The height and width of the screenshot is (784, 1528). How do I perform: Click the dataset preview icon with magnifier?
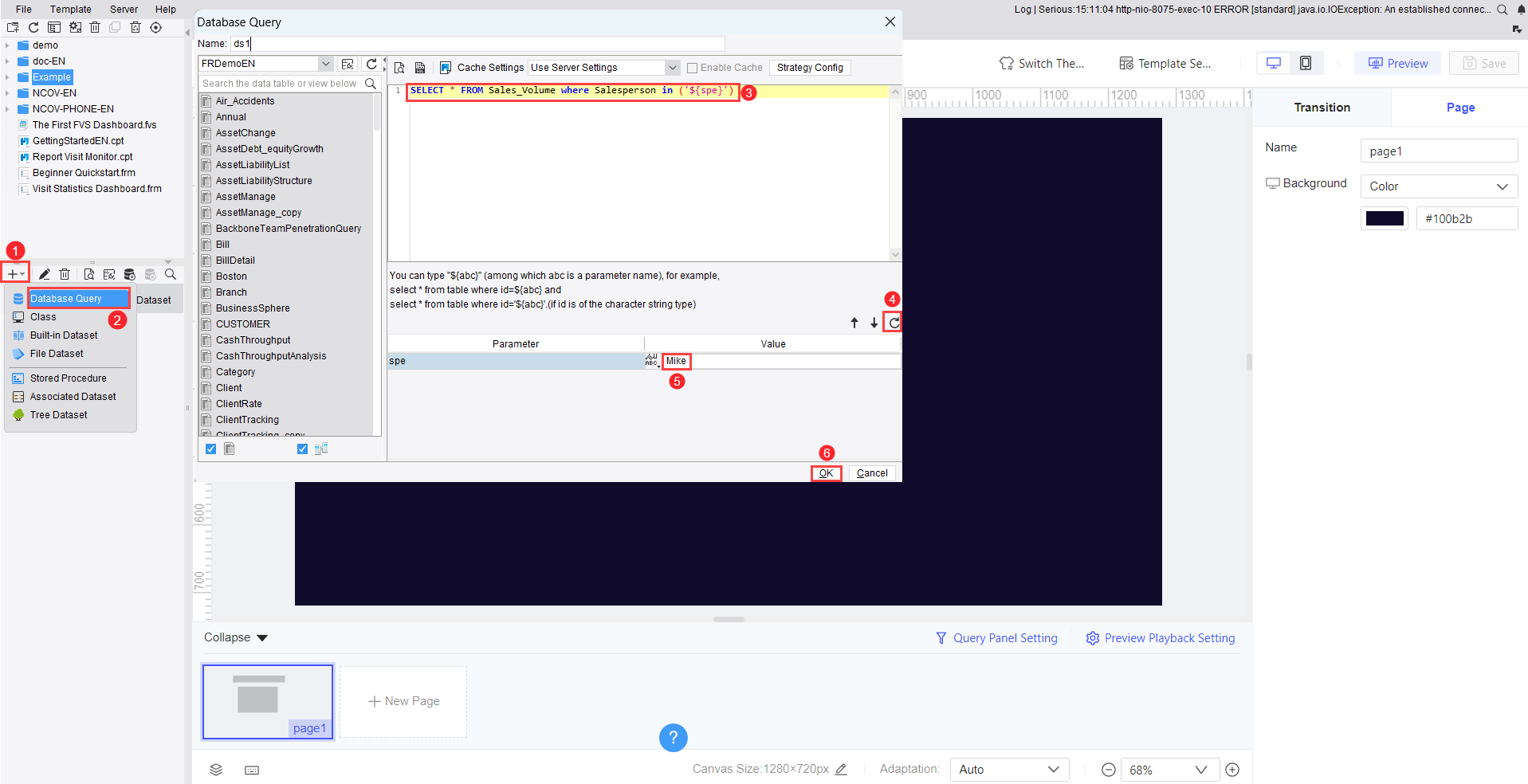[89, 274]
